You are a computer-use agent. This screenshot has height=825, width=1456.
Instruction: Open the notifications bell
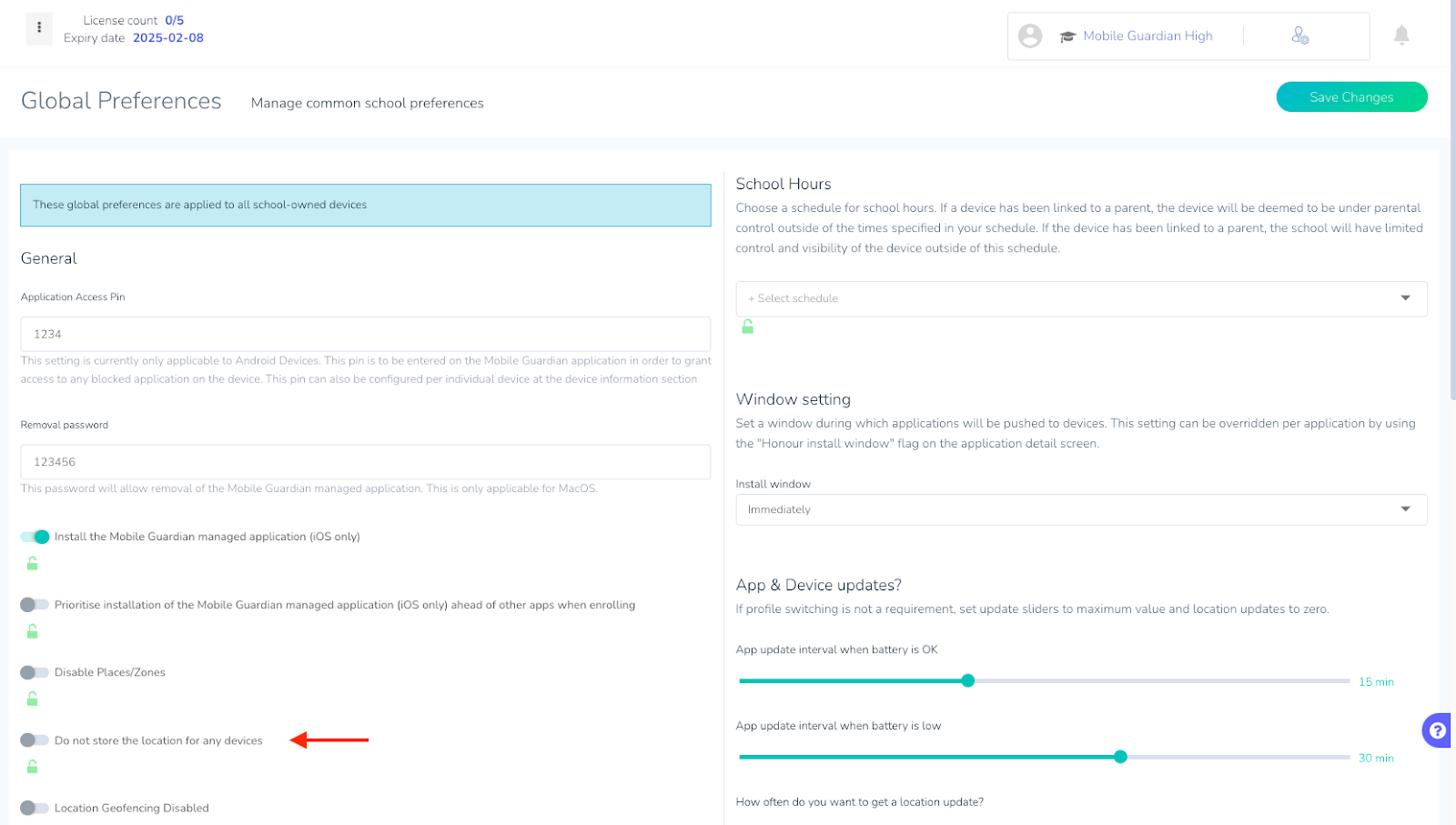pyautogui.click(x=1401, y=35)
